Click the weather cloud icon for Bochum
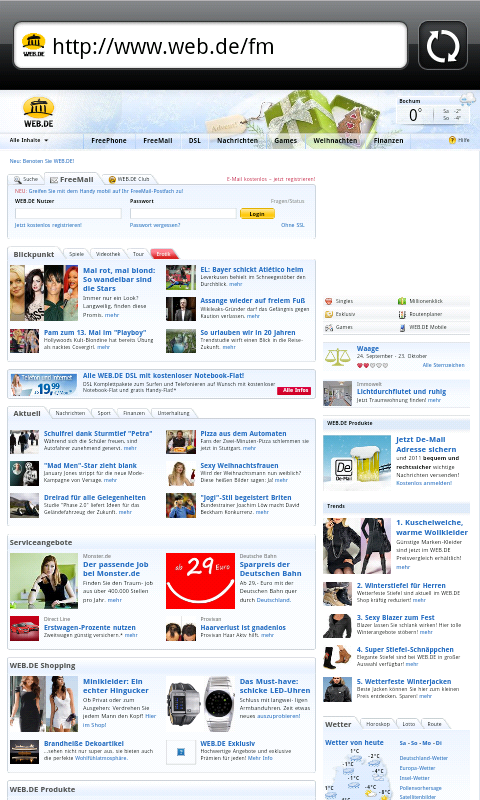Viewport: 480px width, 800px height. coord(467,99)
